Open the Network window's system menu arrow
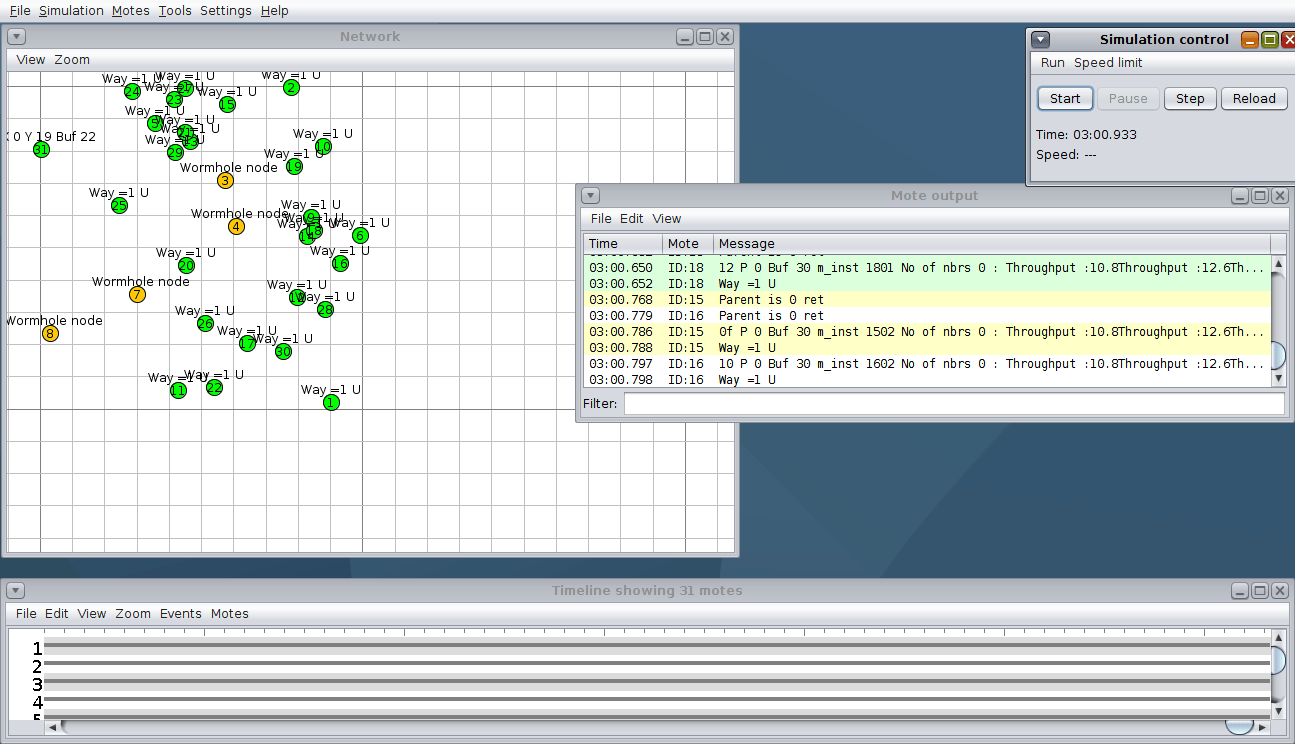The width and height of the screenshot is (1295, 744). [16, 37]
